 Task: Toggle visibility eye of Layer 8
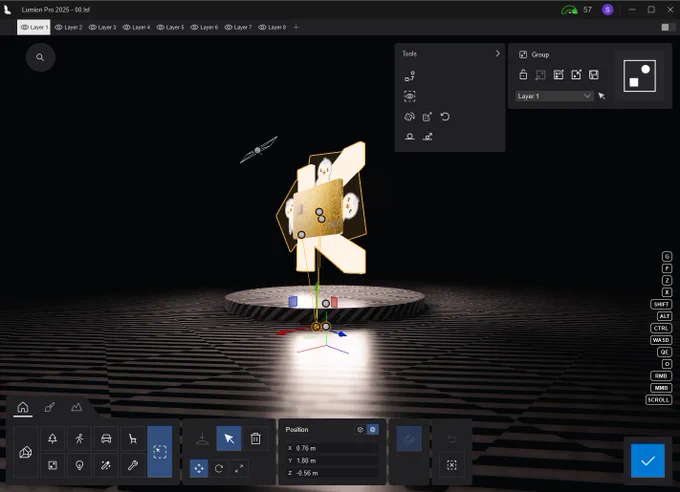click(262, 27)
